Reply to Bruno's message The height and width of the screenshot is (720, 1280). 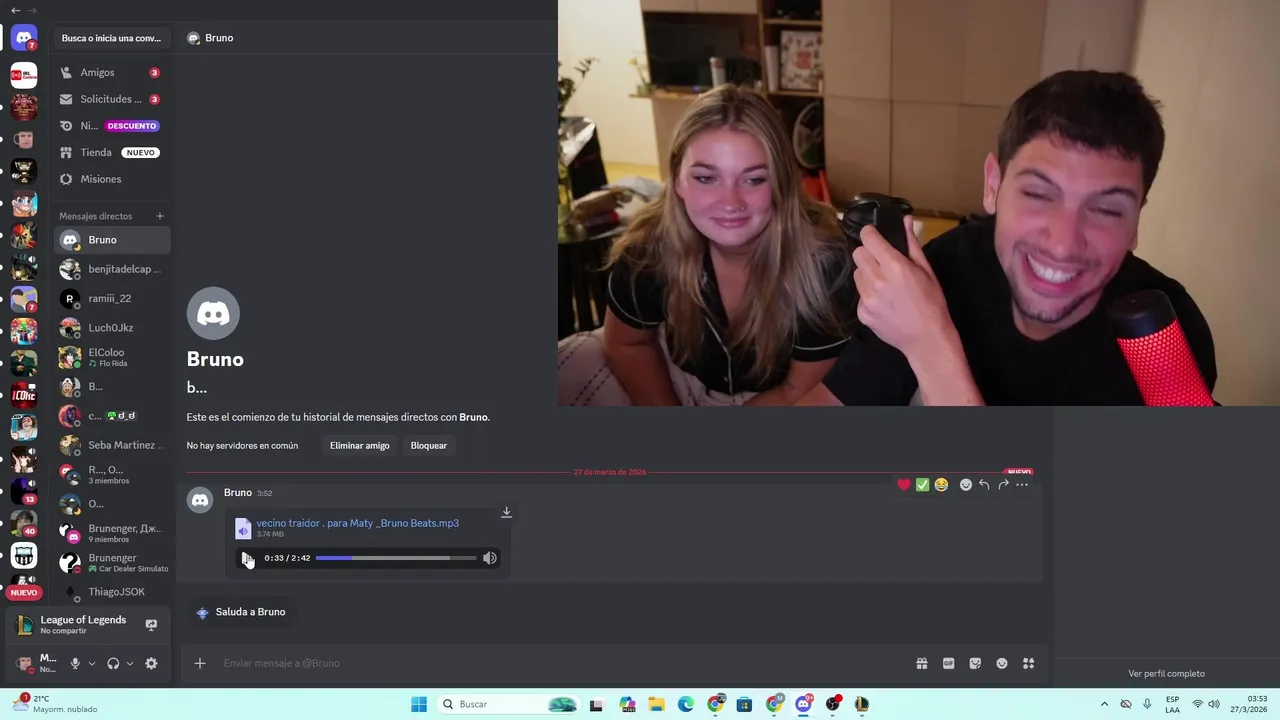(984, 485)
